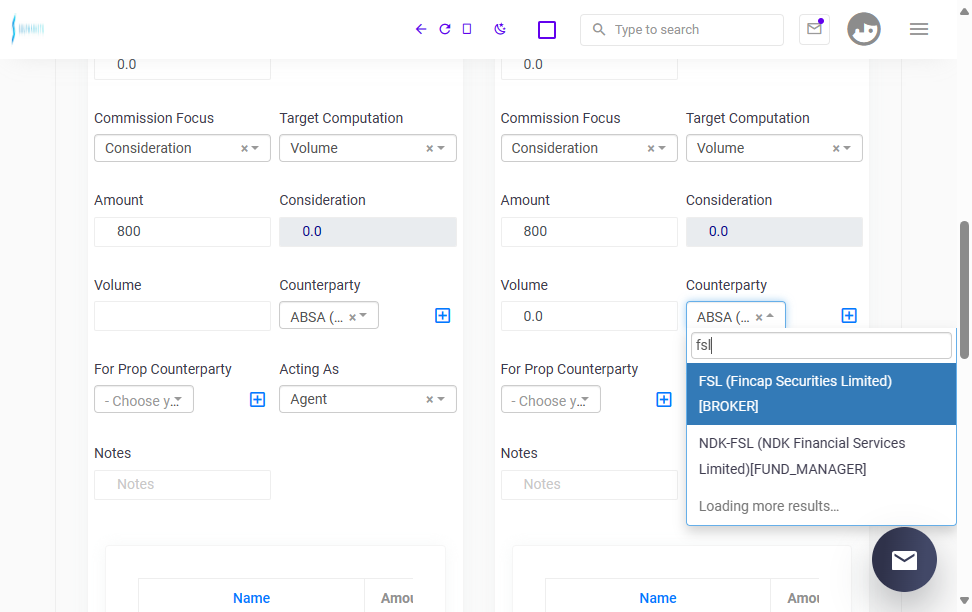
Task: Clear right Counterparty ABSA selection
Action: coord(759,317)
